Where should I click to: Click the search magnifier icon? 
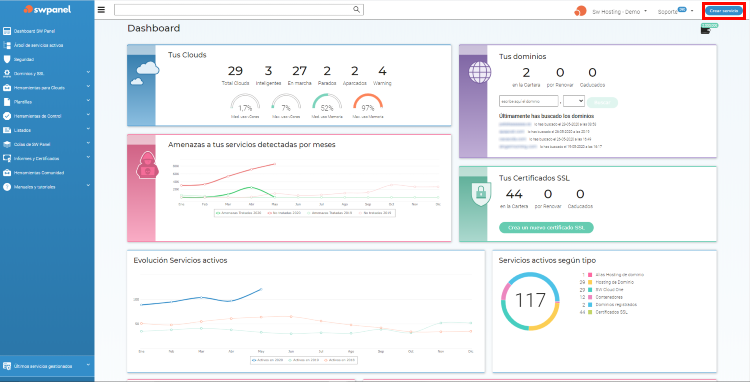356,10
